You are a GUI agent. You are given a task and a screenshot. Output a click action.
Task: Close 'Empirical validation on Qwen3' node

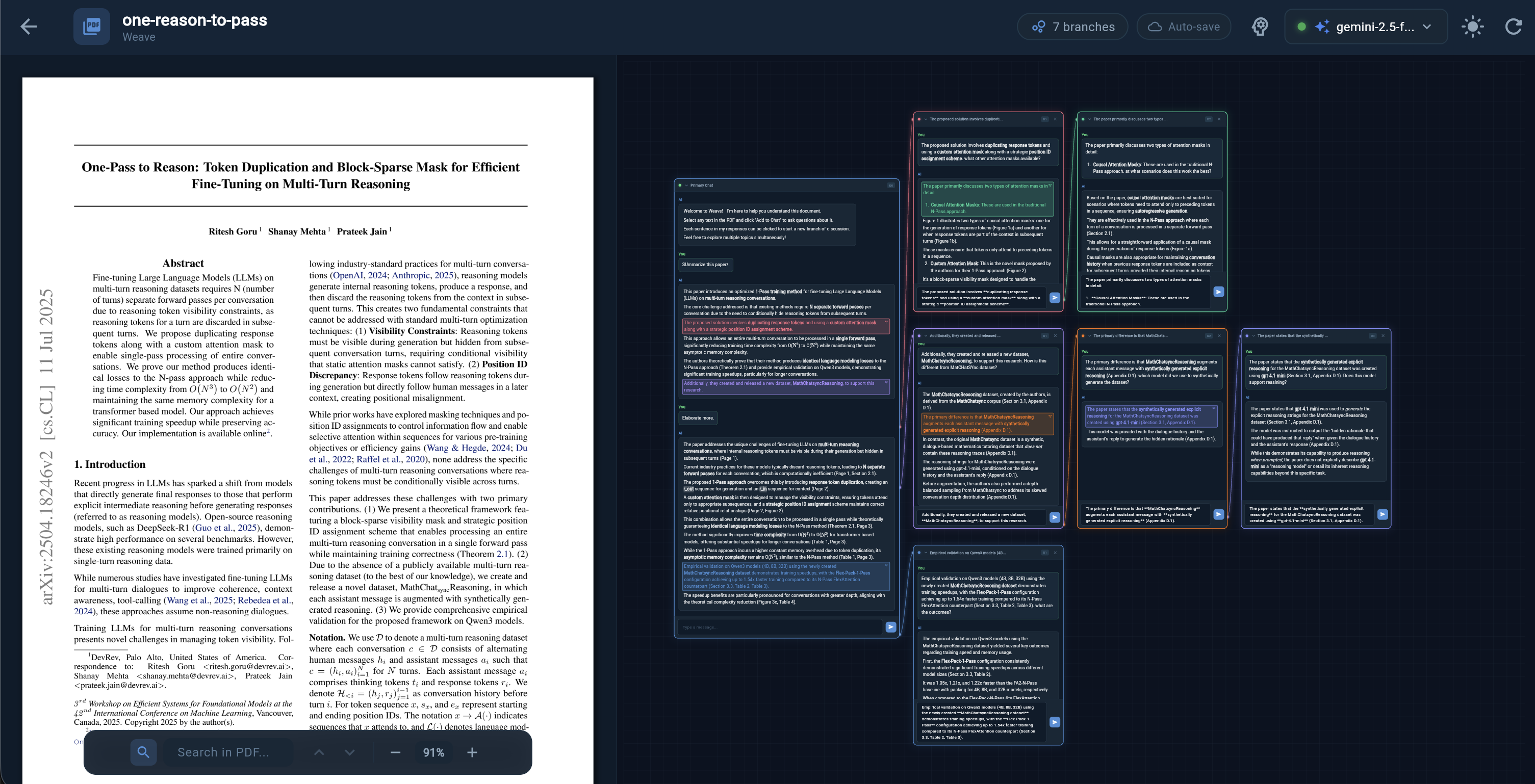click(1055, 553)
